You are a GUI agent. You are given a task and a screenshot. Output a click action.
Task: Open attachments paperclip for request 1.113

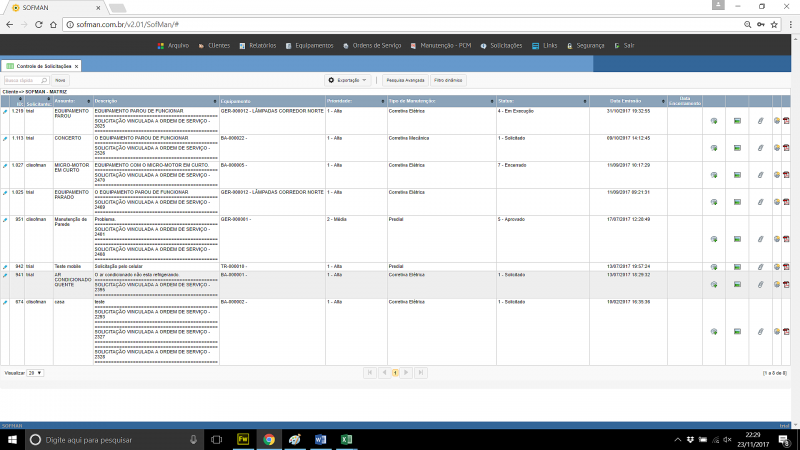click(x=760, y=148)
